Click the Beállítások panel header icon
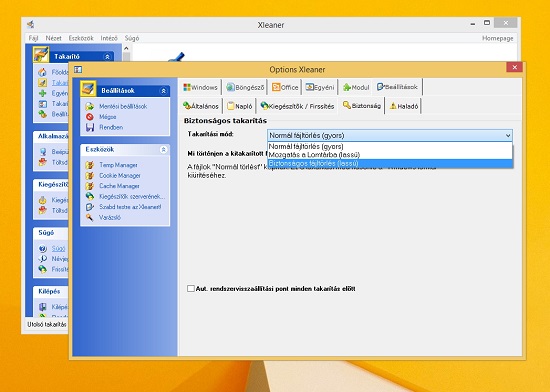Image resolution: width=550 pixels, height=392 pixels. pyautogui.click(x=88, y=88)
